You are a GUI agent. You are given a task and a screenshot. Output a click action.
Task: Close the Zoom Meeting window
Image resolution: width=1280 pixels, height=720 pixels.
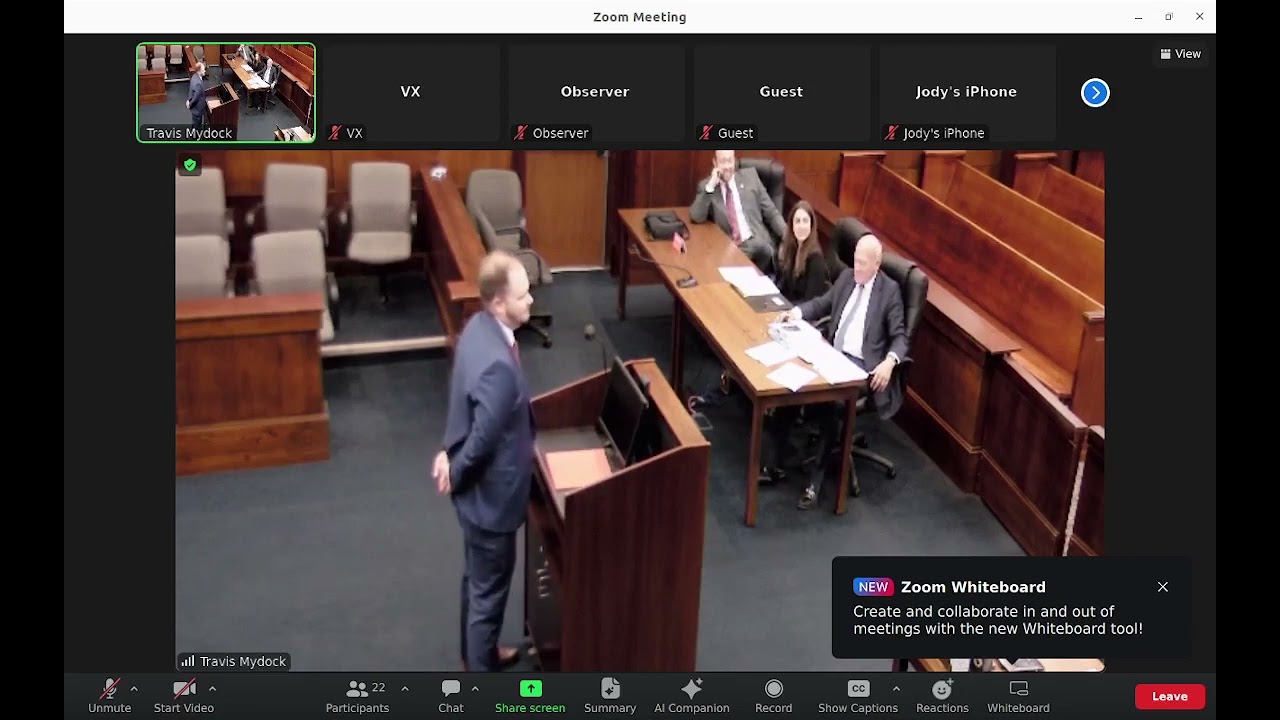(1199, 17)
